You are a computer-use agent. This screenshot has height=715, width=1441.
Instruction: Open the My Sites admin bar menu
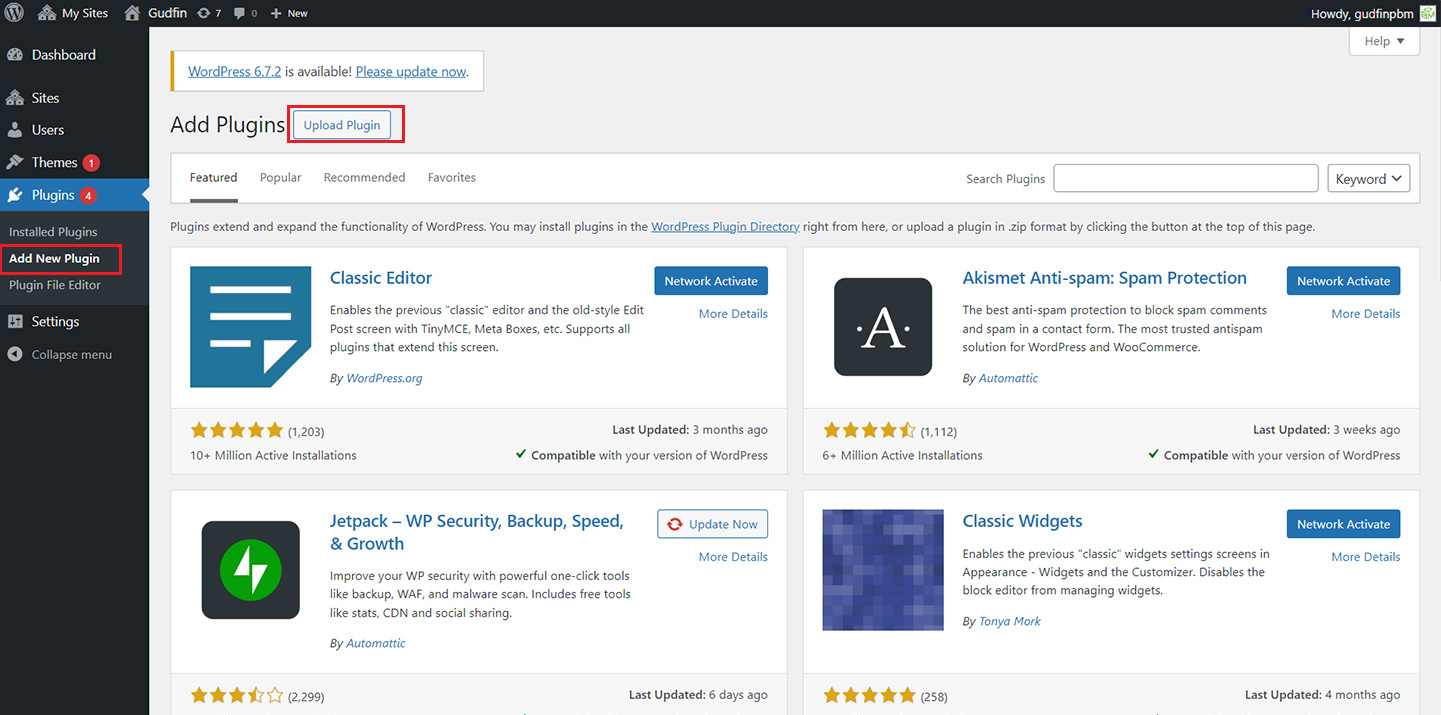point(74,13)
